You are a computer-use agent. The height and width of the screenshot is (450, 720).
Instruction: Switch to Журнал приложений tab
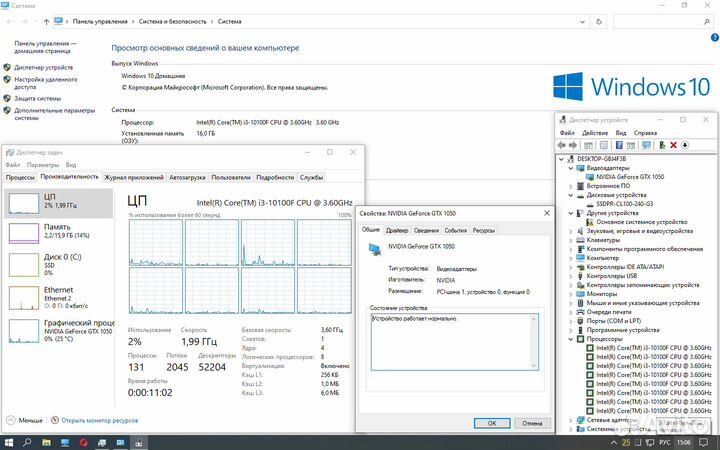[134, 177]
